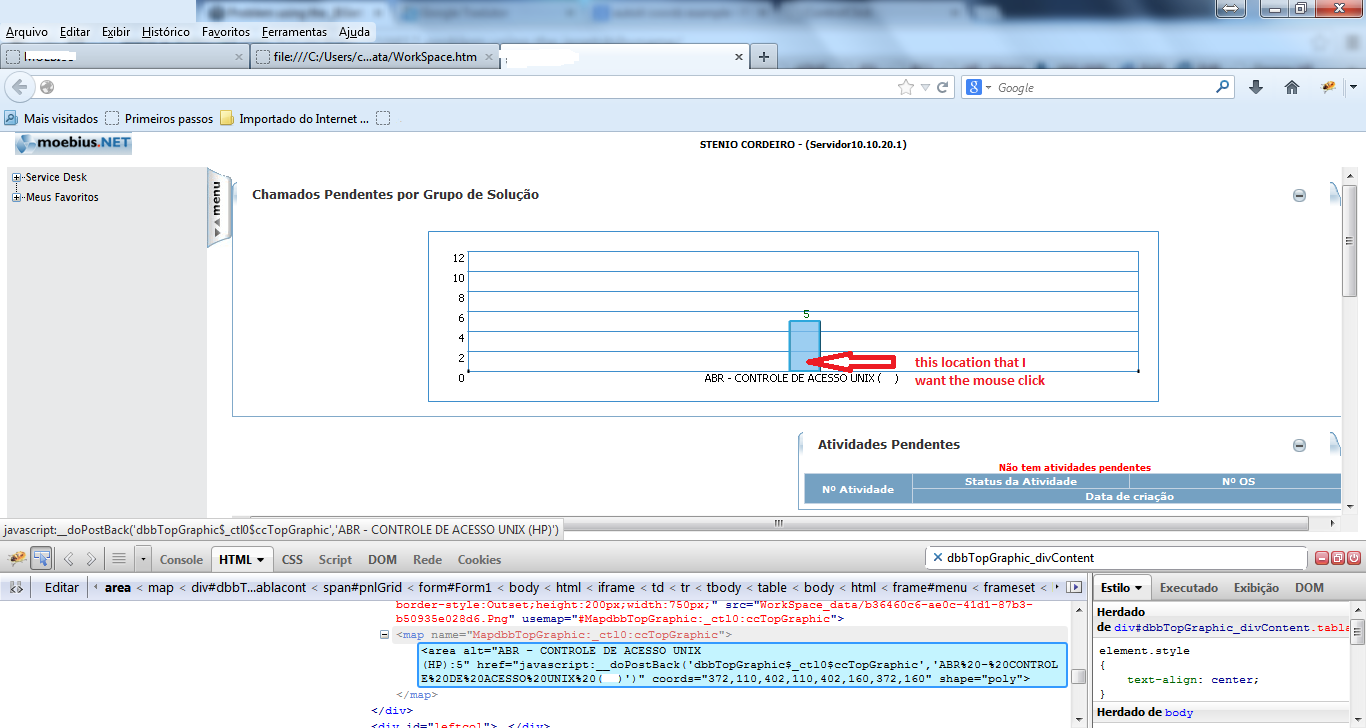The width and height of the screenshot is (1366, 728).
Task: Close the WorkSpace.htm tab
Action: coord(489,57)
